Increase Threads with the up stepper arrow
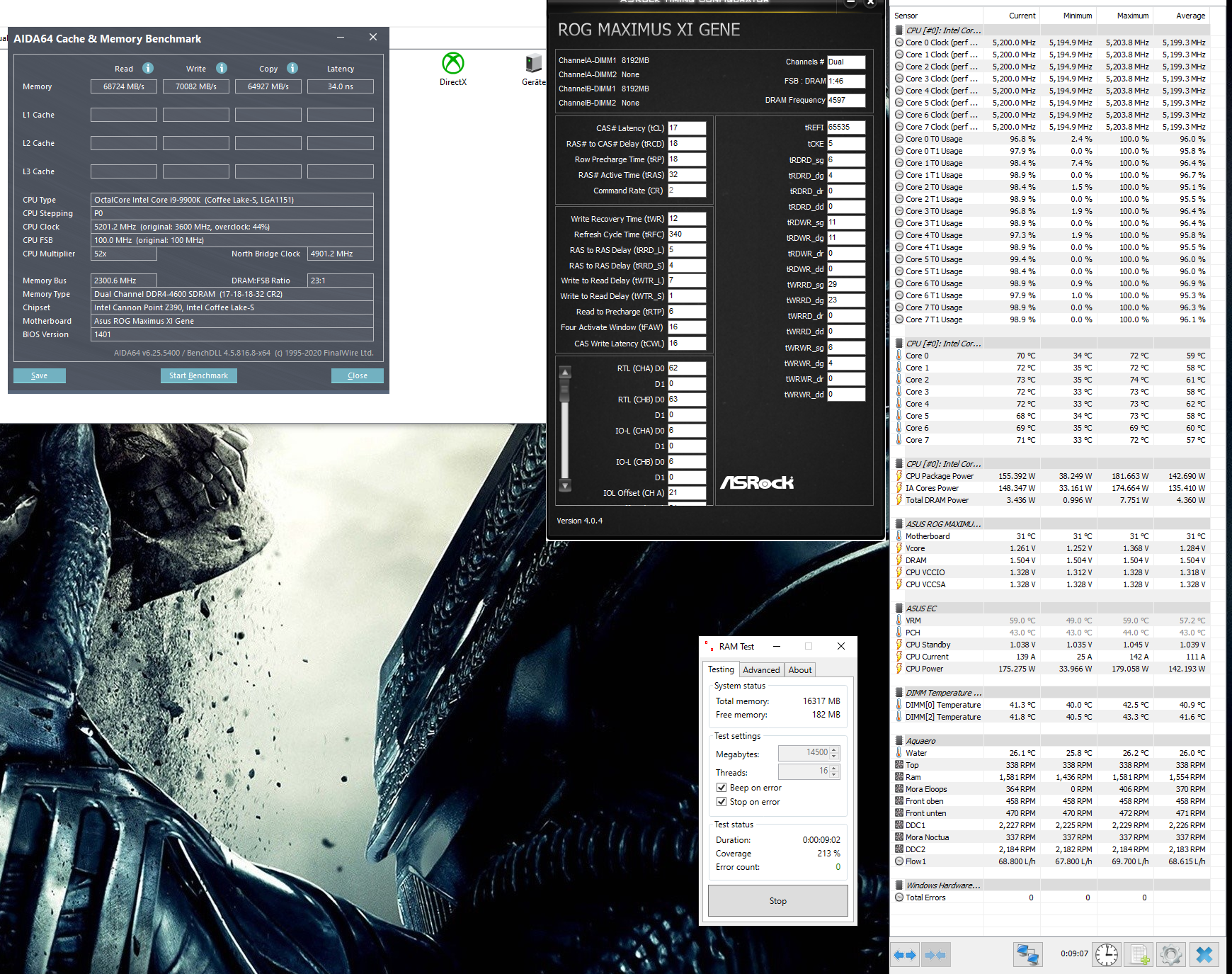The height and width of the screenshot is (974, 1232). [834, 768]
